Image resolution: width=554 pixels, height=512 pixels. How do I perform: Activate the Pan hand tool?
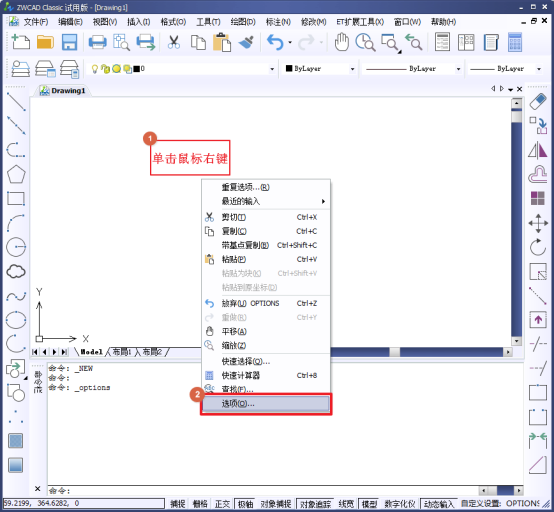pyautogui.click(x=342, y=42)
